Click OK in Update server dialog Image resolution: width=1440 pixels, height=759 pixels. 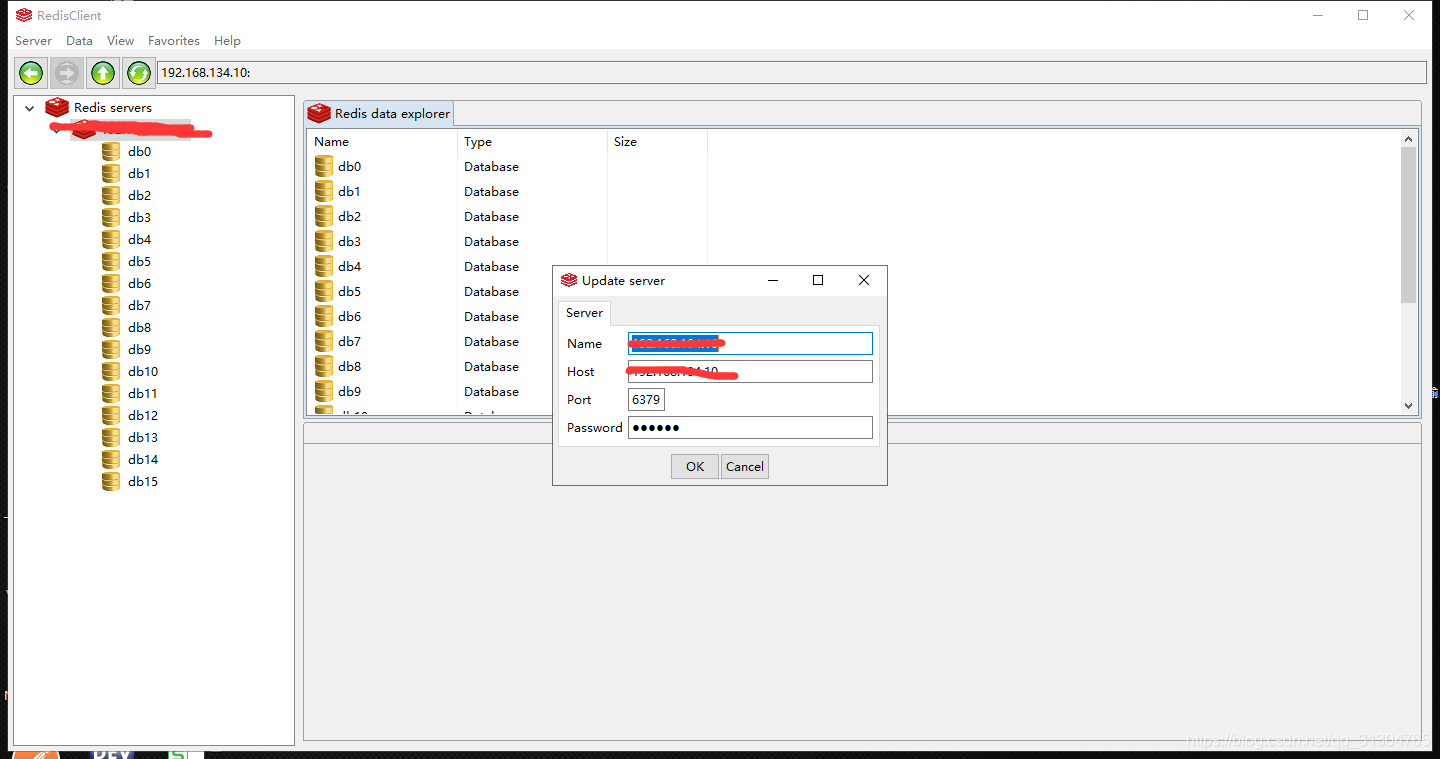click(695, 466)
